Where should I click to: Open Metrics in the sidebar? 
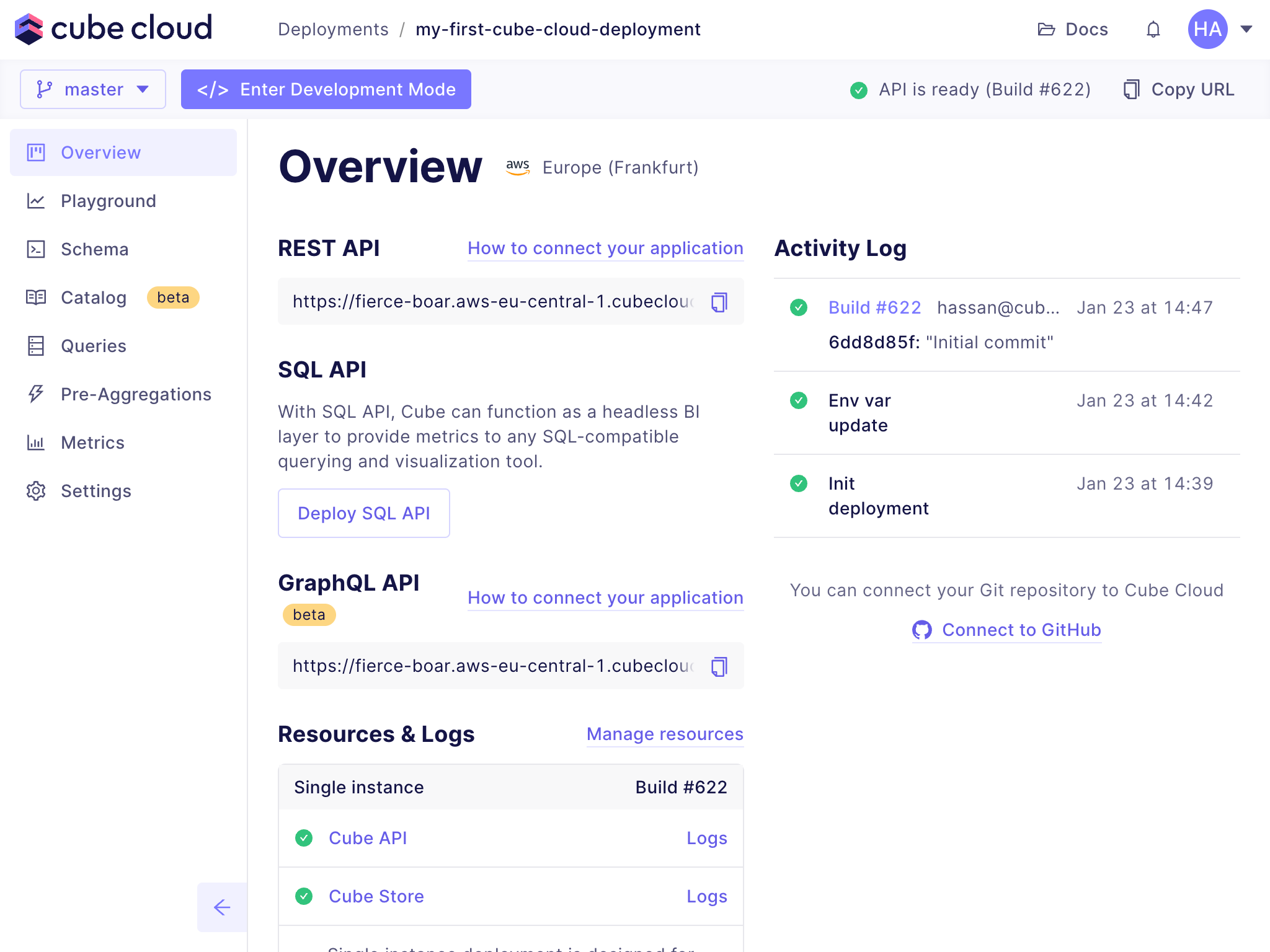tap(123, 443)
